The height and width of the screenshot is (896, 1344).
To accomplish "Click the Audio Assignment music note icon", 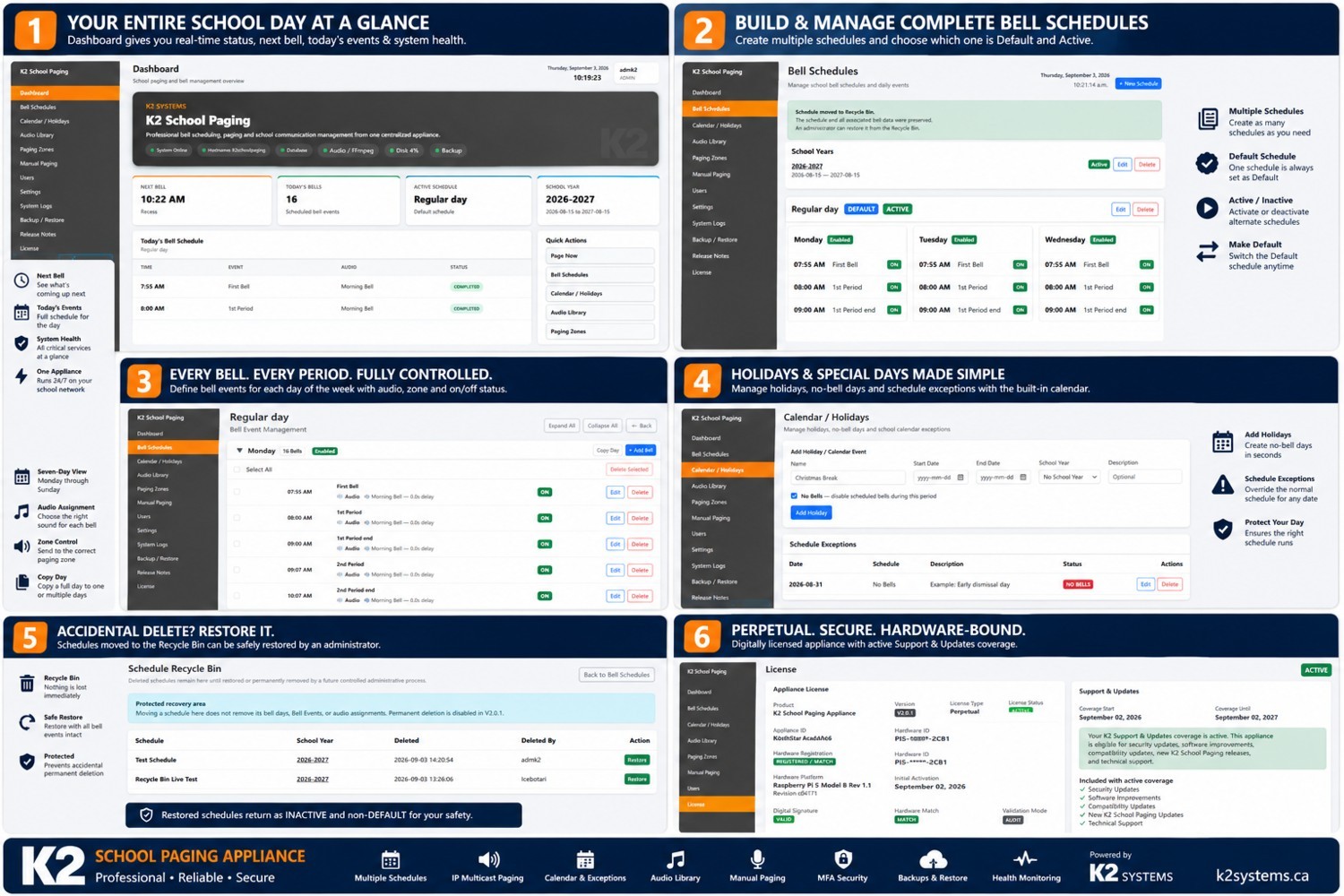I will (x=22, y=512).
